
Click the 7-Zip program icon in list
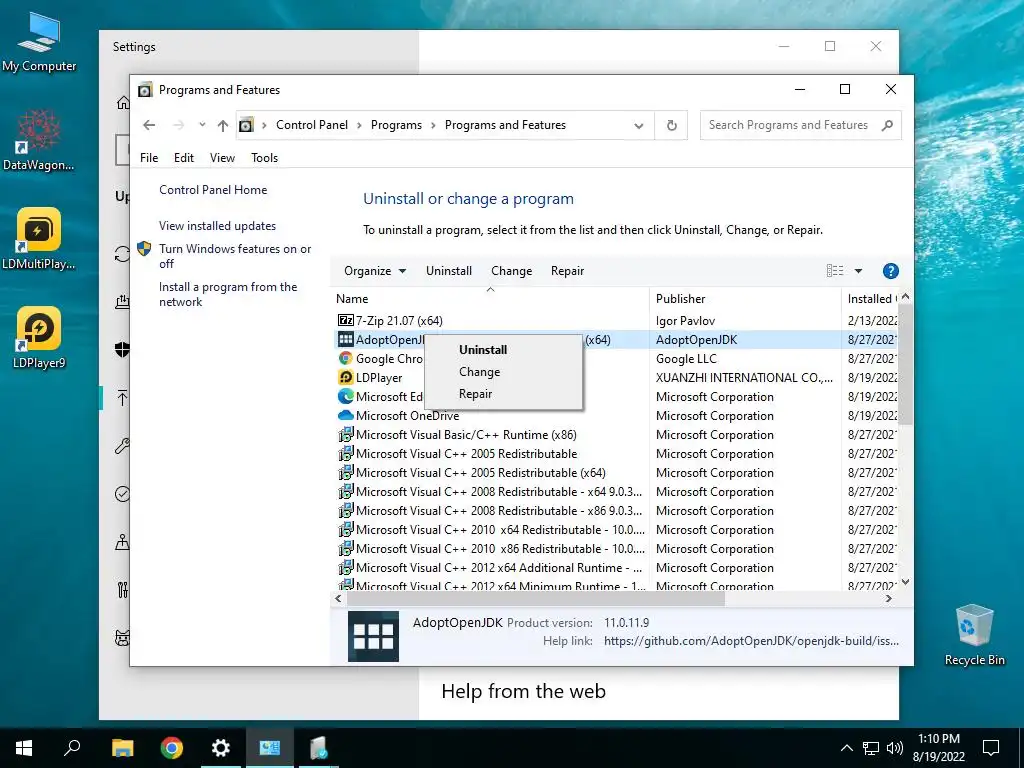[345, 321]
